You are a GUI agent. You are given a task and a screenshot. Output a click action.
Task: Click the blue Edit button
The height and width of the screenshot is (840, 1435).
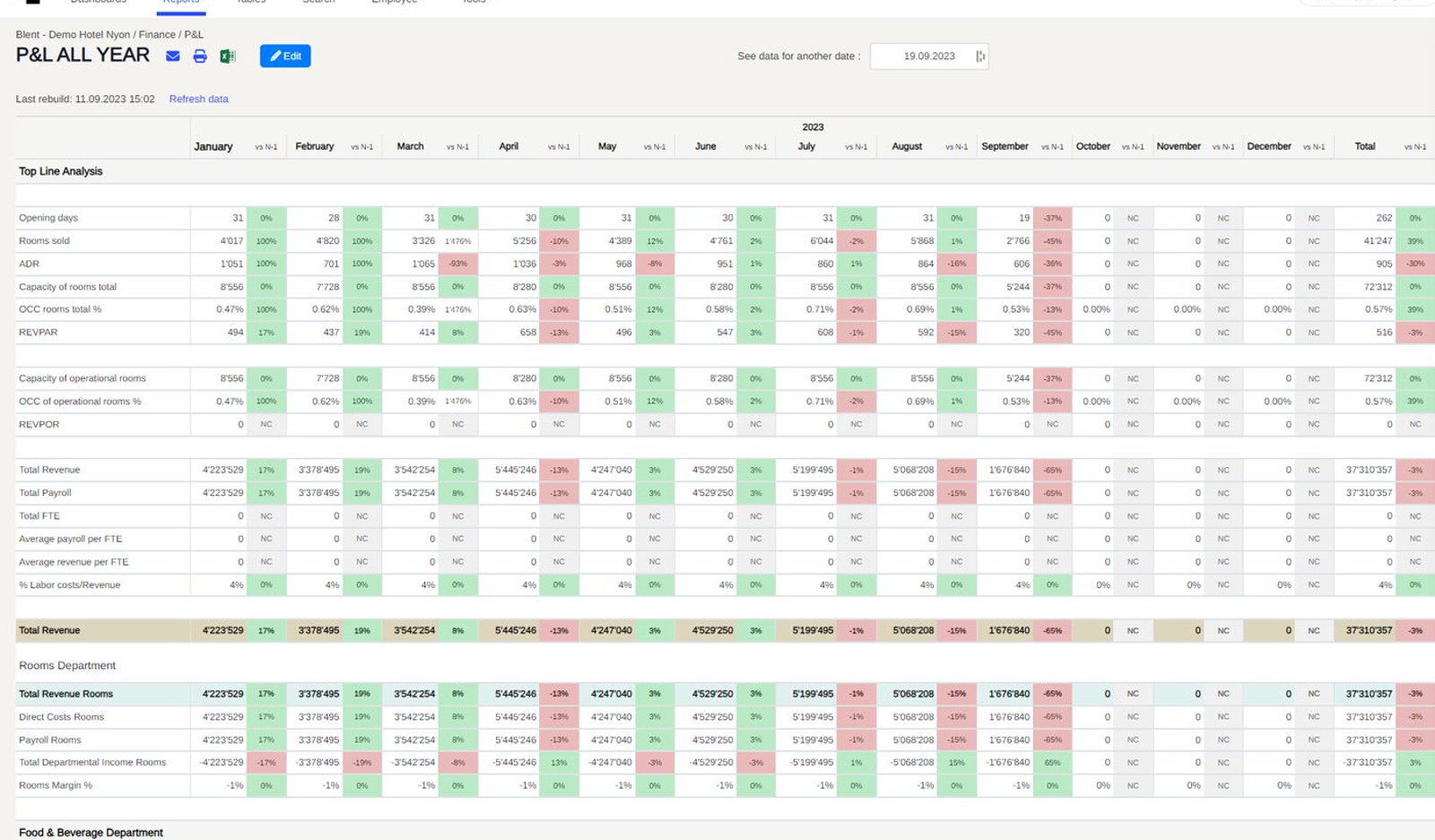click(285, 56)
